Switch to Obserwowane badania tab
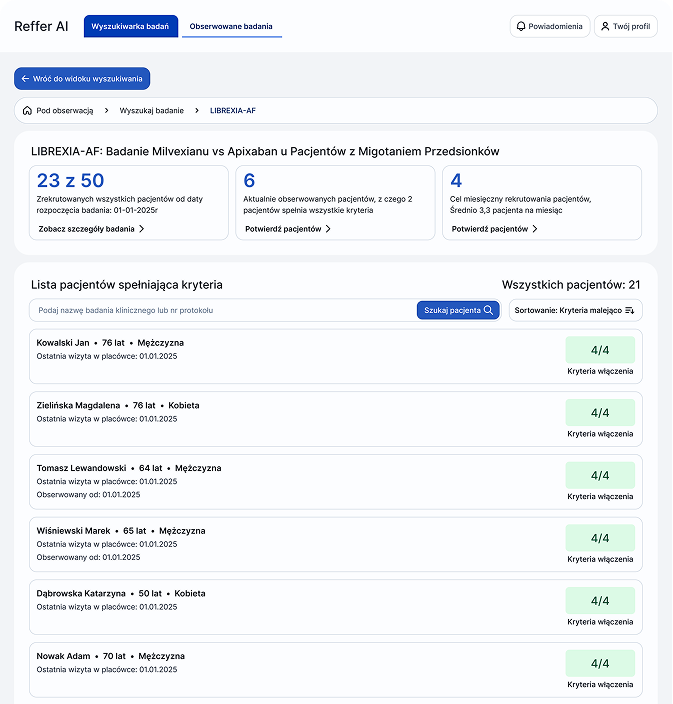 click(231, 26)
